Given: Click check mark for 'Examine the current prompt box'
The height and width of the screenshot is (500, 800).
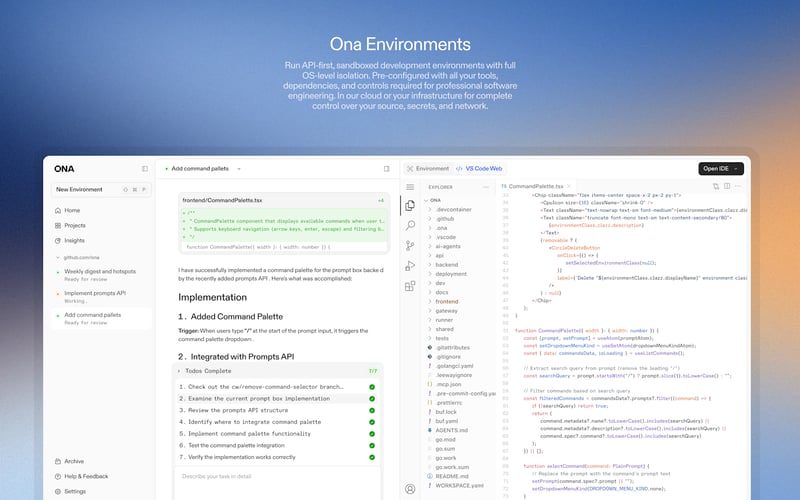Looking at the screenshot, I should point(372,399).
